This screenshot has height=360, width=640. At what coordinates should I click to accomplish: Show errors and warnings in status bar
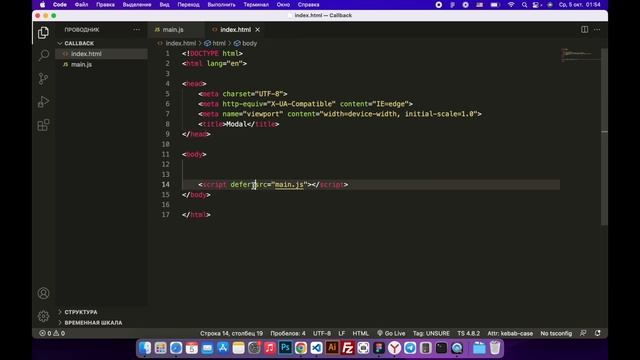(x=52, y=333)
